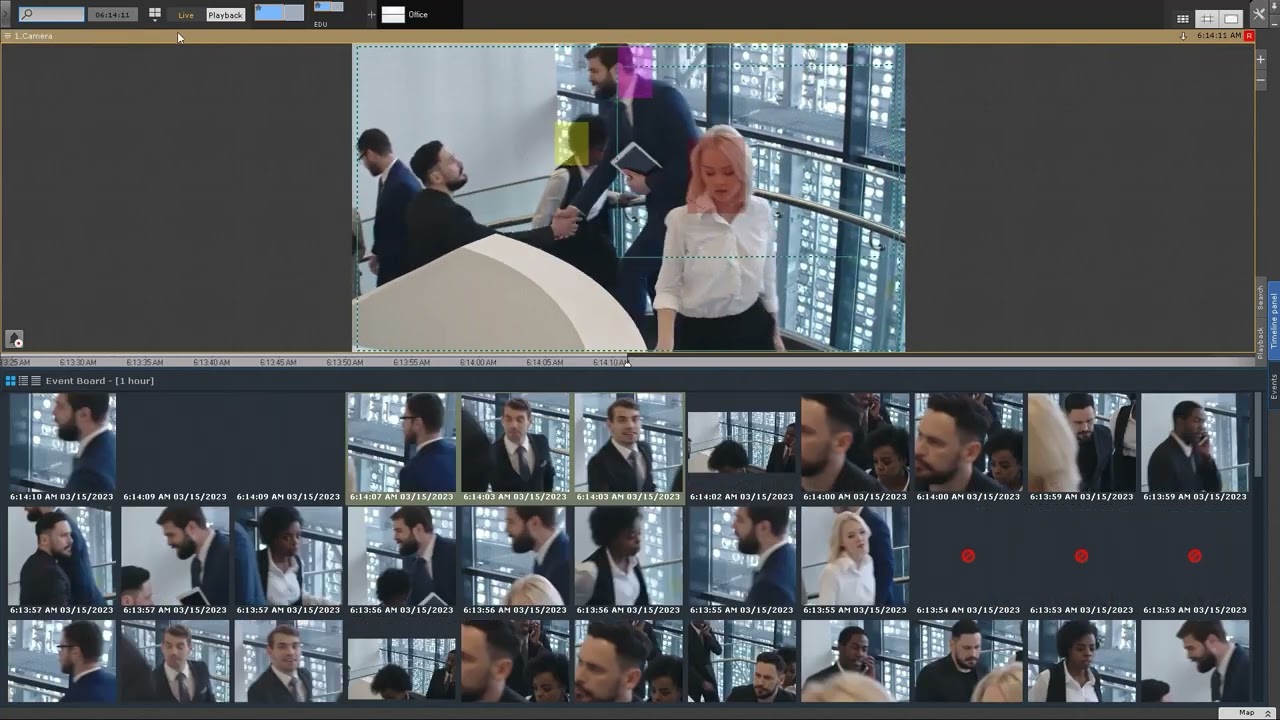
Task: Open the 6:14:10 AM event thumbnail
Action: point(62,447)
